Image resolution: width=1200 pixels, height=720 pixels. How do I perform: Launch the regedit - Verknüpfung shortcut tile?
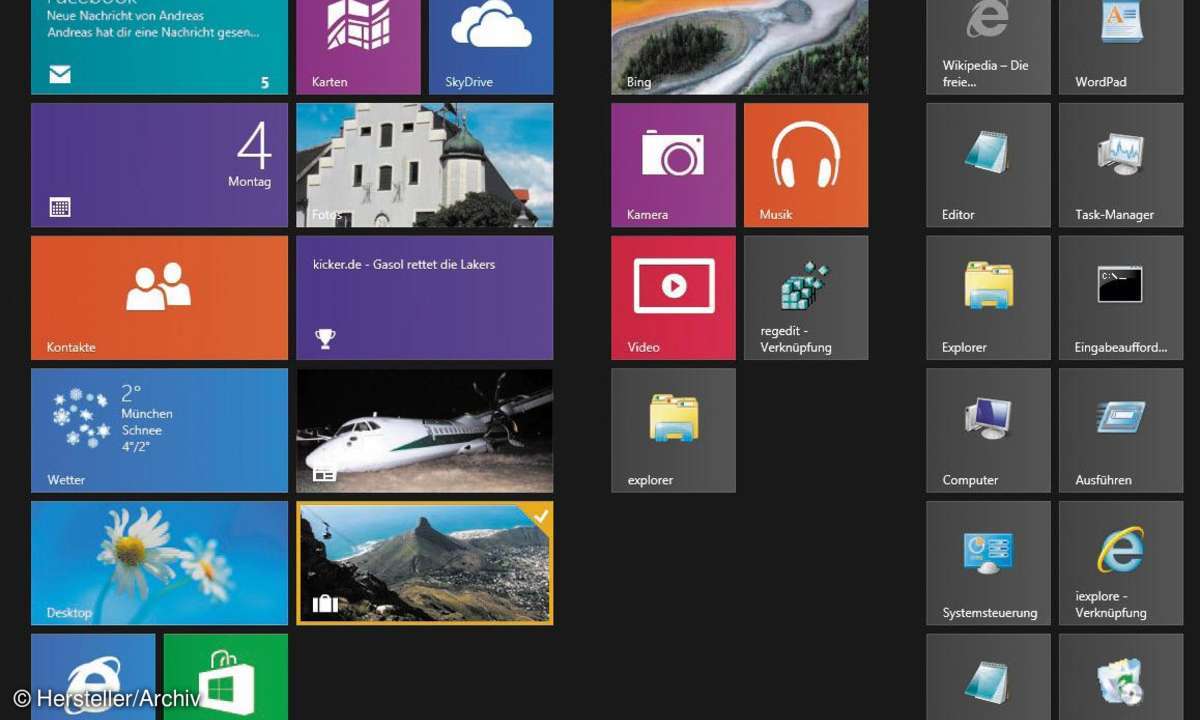point(806,298)
